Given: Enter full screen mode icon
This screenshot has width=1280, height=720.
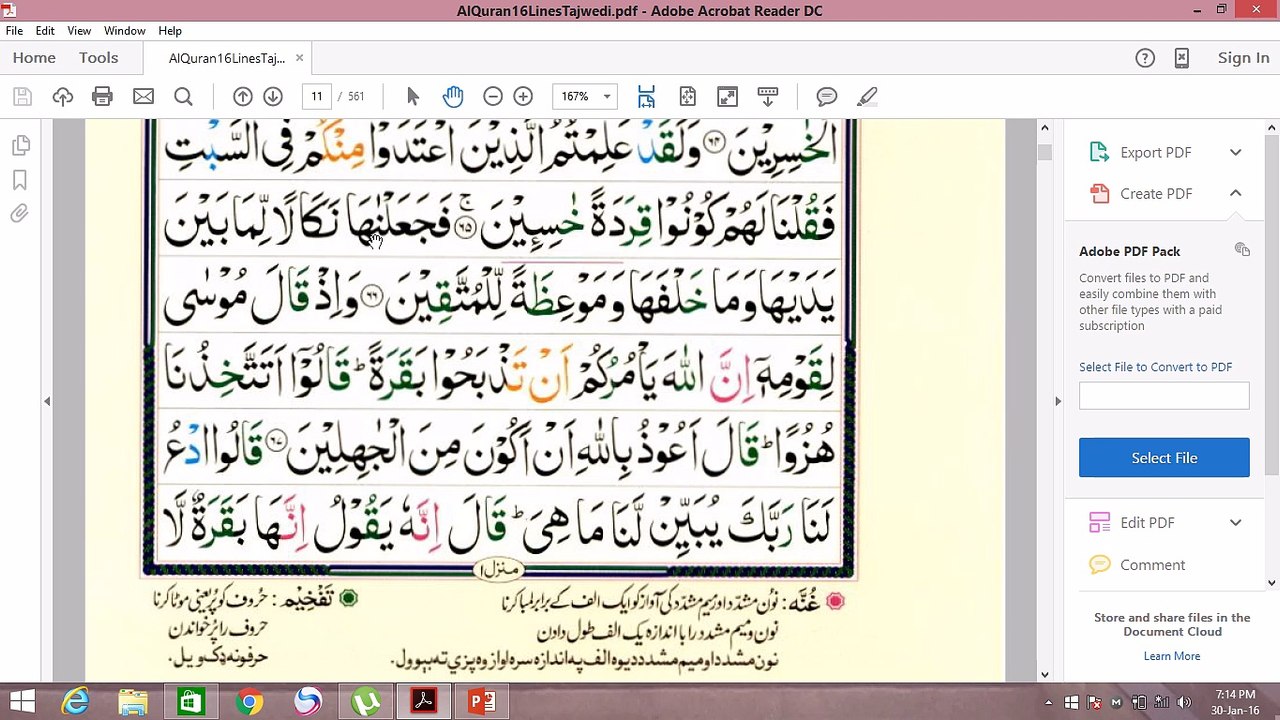Looking at the screenshot, I should click(727, 96).
